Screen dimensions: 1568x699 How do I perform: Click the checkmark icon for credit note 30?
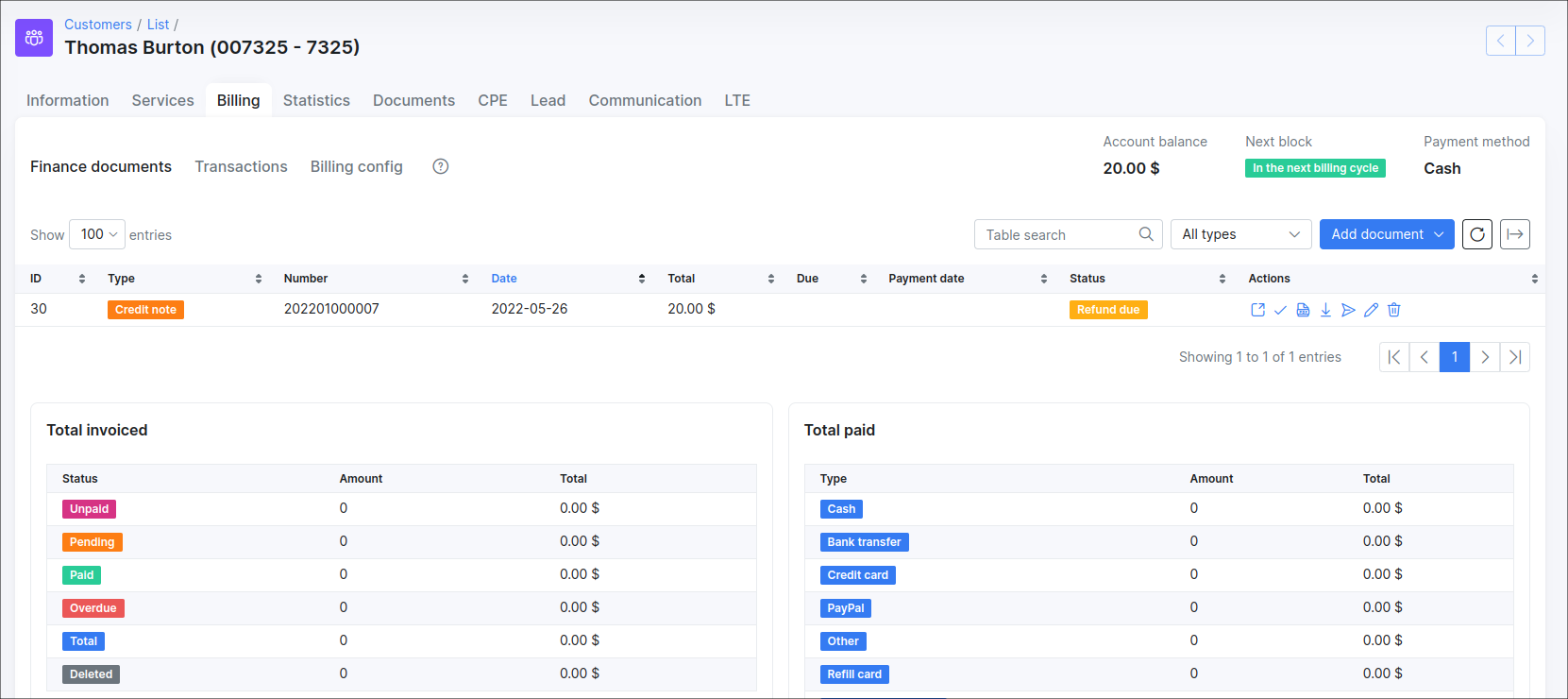pyautogui.click(x=1280, y=310)
